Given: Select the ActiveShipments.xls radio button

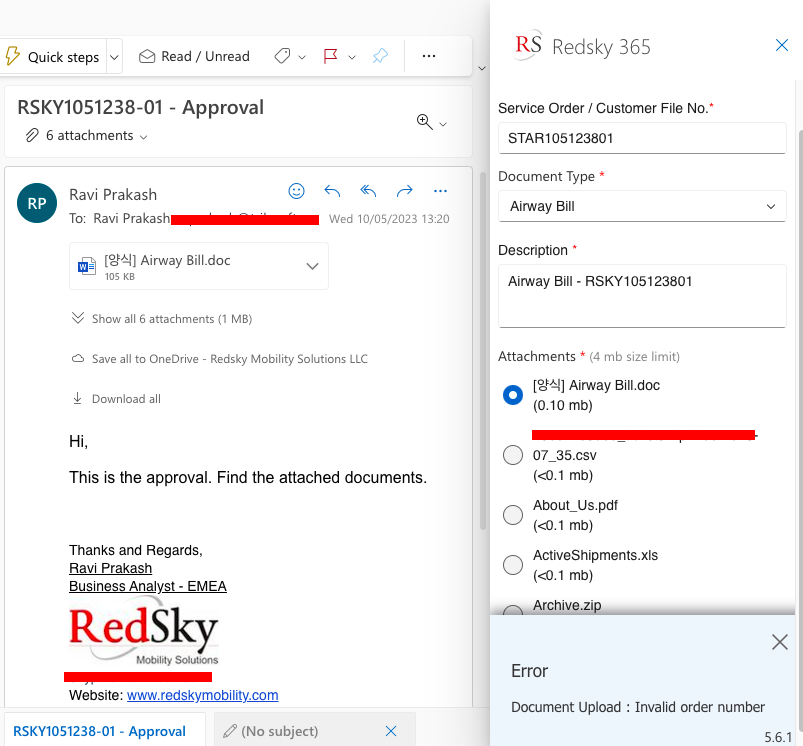Looking at the screenshot, I should [x=513, y=565].
